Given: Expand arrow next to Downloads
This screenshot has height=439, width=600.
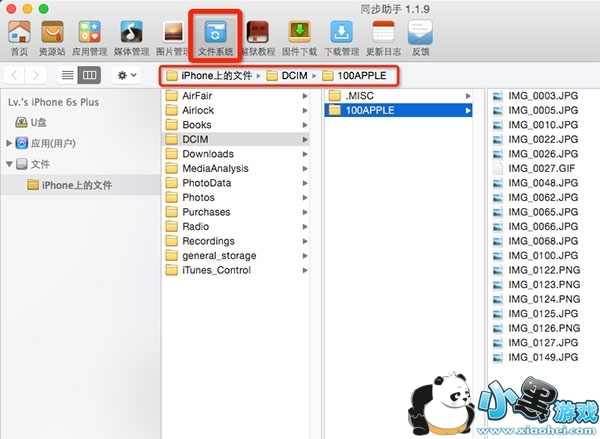Looking at the screenshot, I should pos(305,154).
